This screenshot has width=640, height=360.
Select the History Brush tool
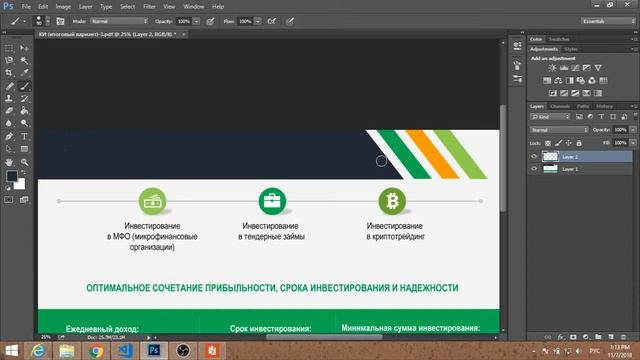pos(24,98)
